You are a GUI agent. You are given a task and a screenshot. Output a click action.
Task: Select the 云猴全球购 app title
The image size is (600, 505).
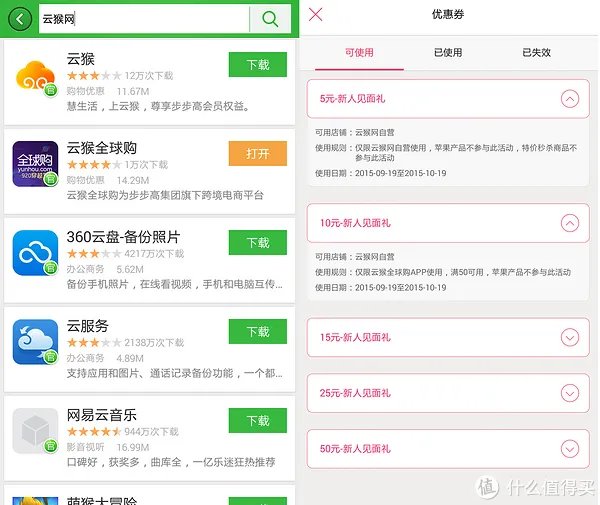(102, 148)
